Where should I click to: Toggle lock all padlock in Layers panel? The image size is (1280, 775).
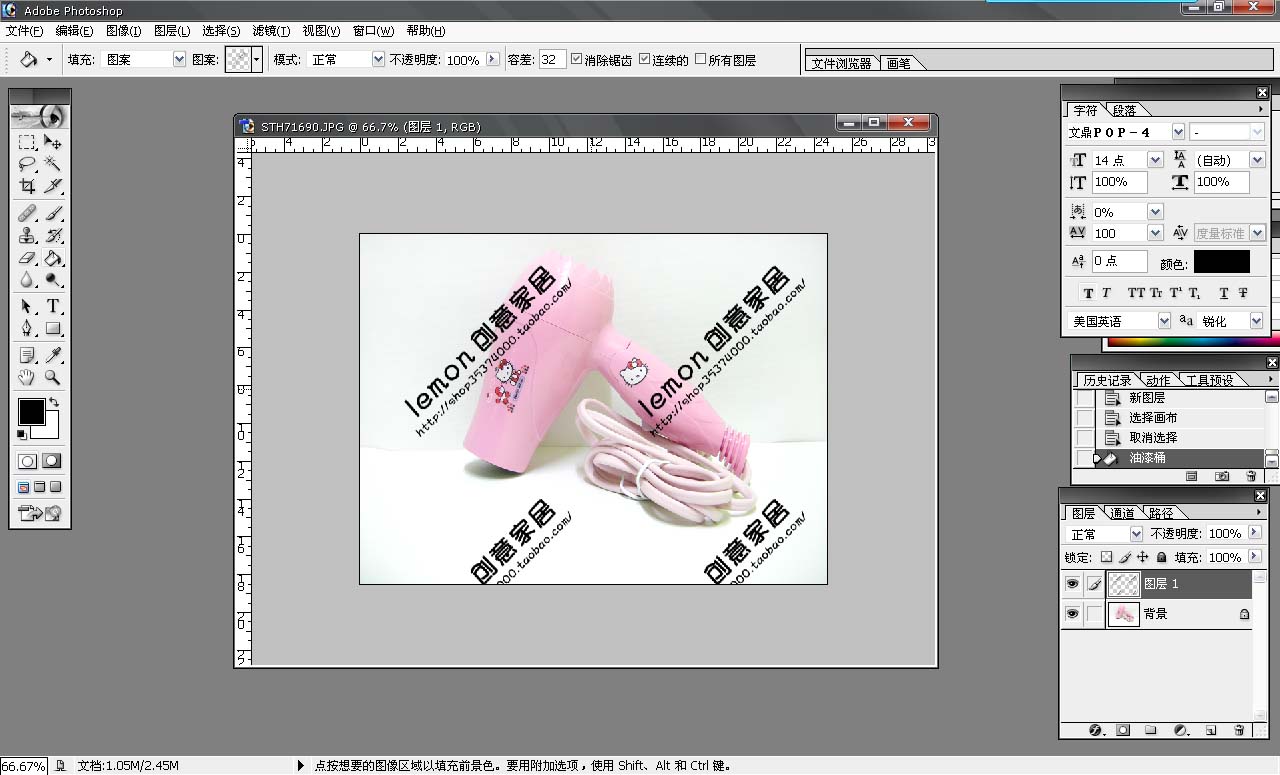(1161, 557)
